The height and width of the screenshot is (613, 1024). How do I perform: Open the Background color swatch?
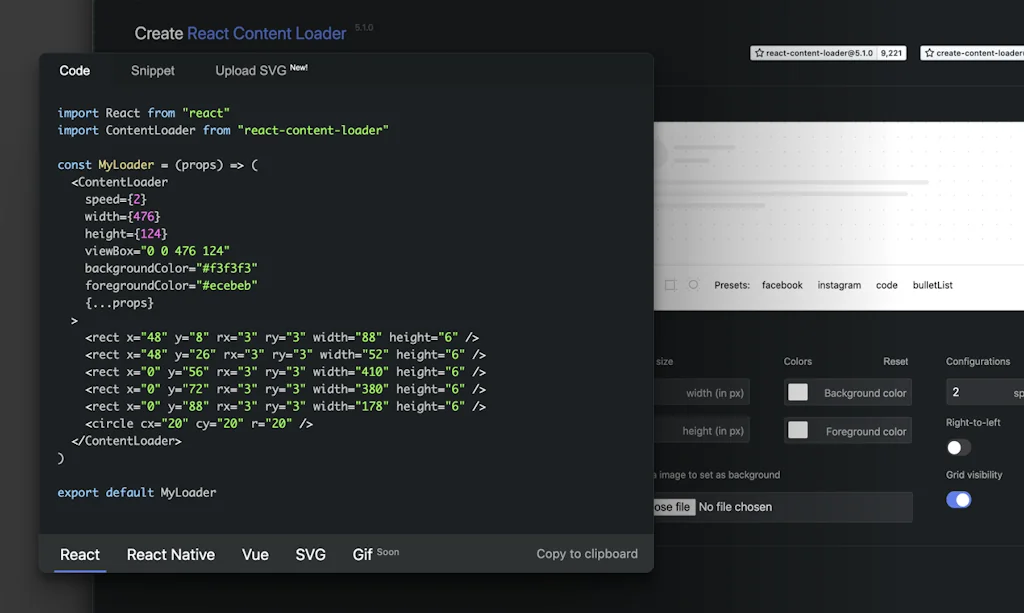798,392
